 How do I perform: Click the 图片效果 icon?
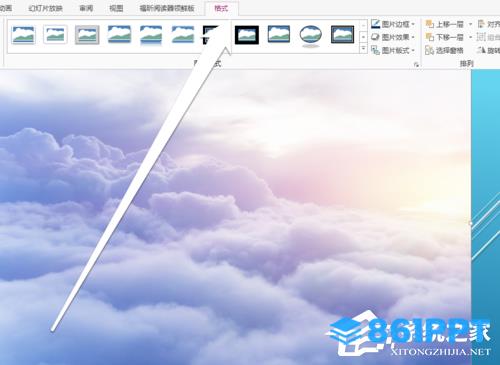tap(375, 37)
